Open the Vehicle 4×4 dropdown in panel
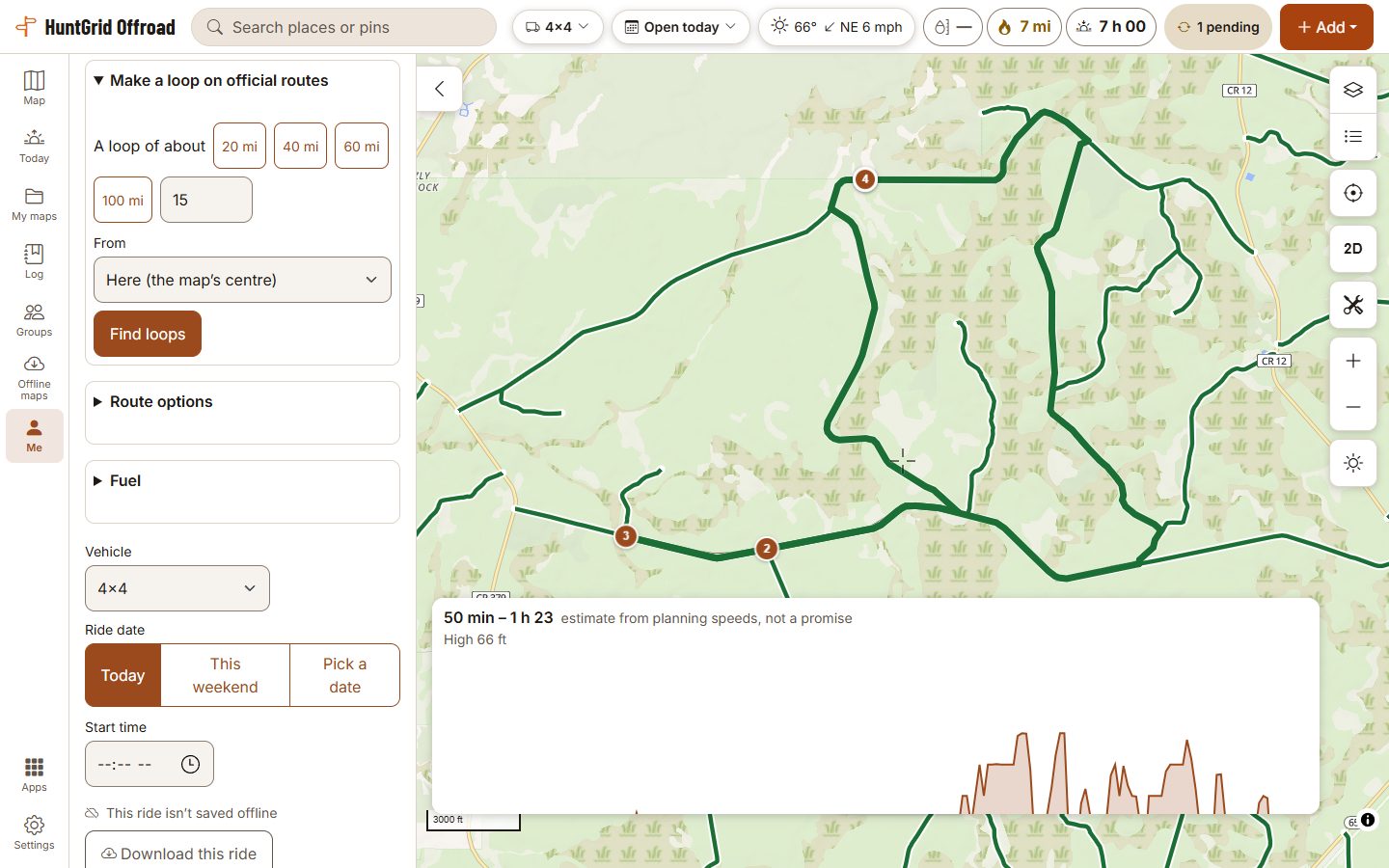This screenshot has width=1389, height=868. point(177,588)
